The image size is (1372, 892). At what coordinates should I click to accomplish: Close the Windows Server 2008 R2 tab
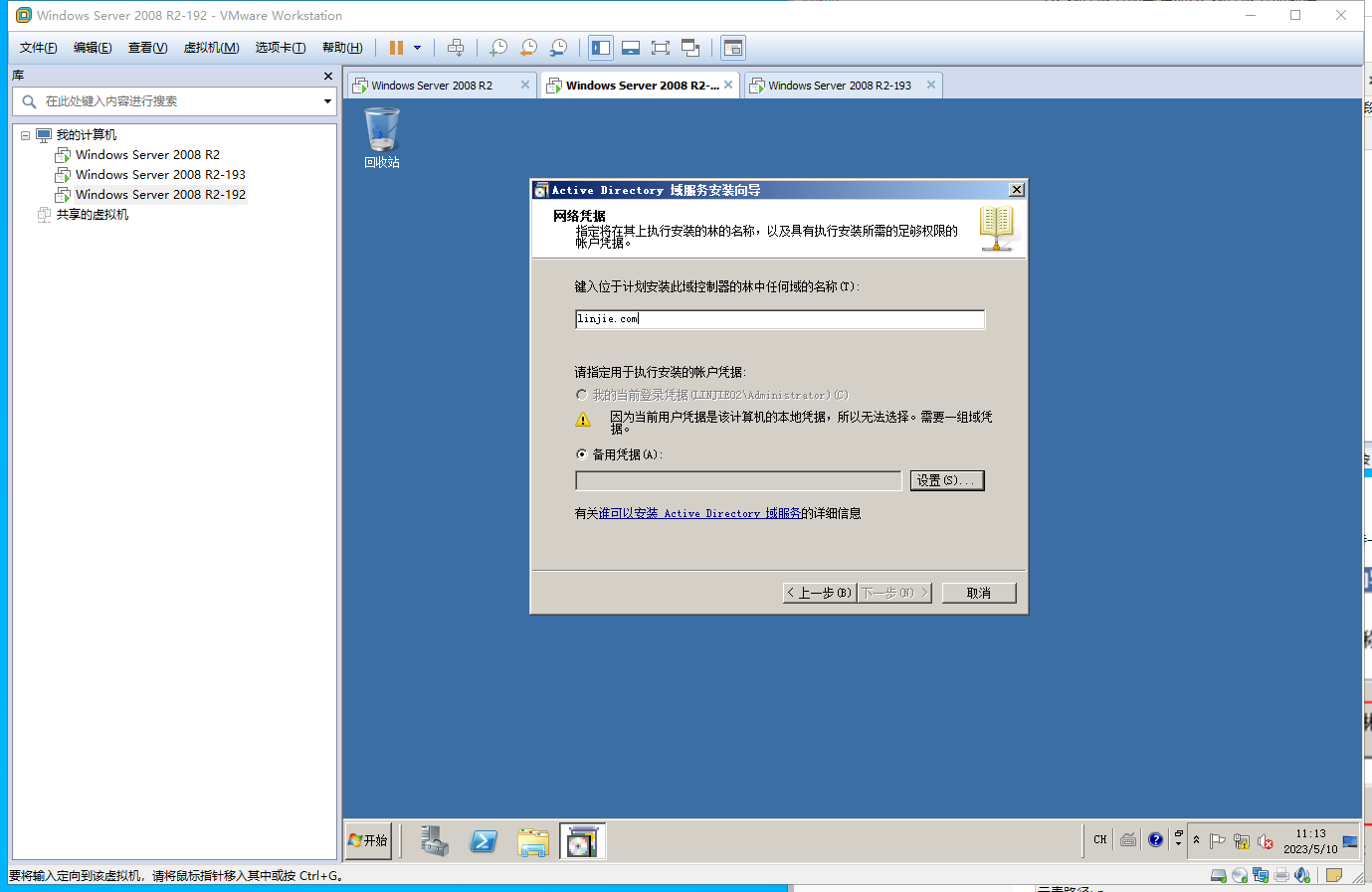click(x=525, y=85)
